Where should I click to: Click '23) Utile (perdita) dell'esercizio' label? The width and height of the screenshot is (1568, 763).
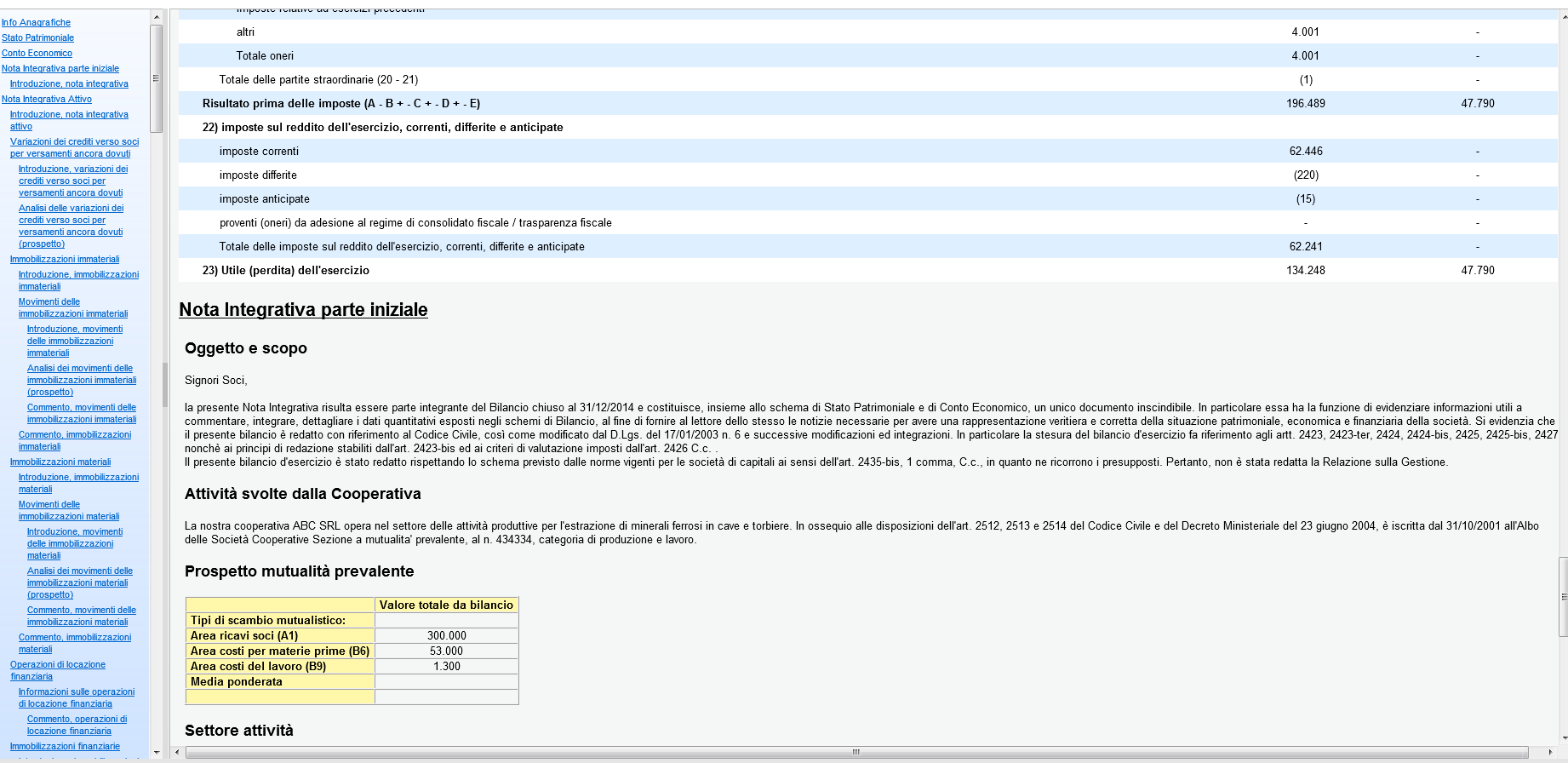(286, 270)
